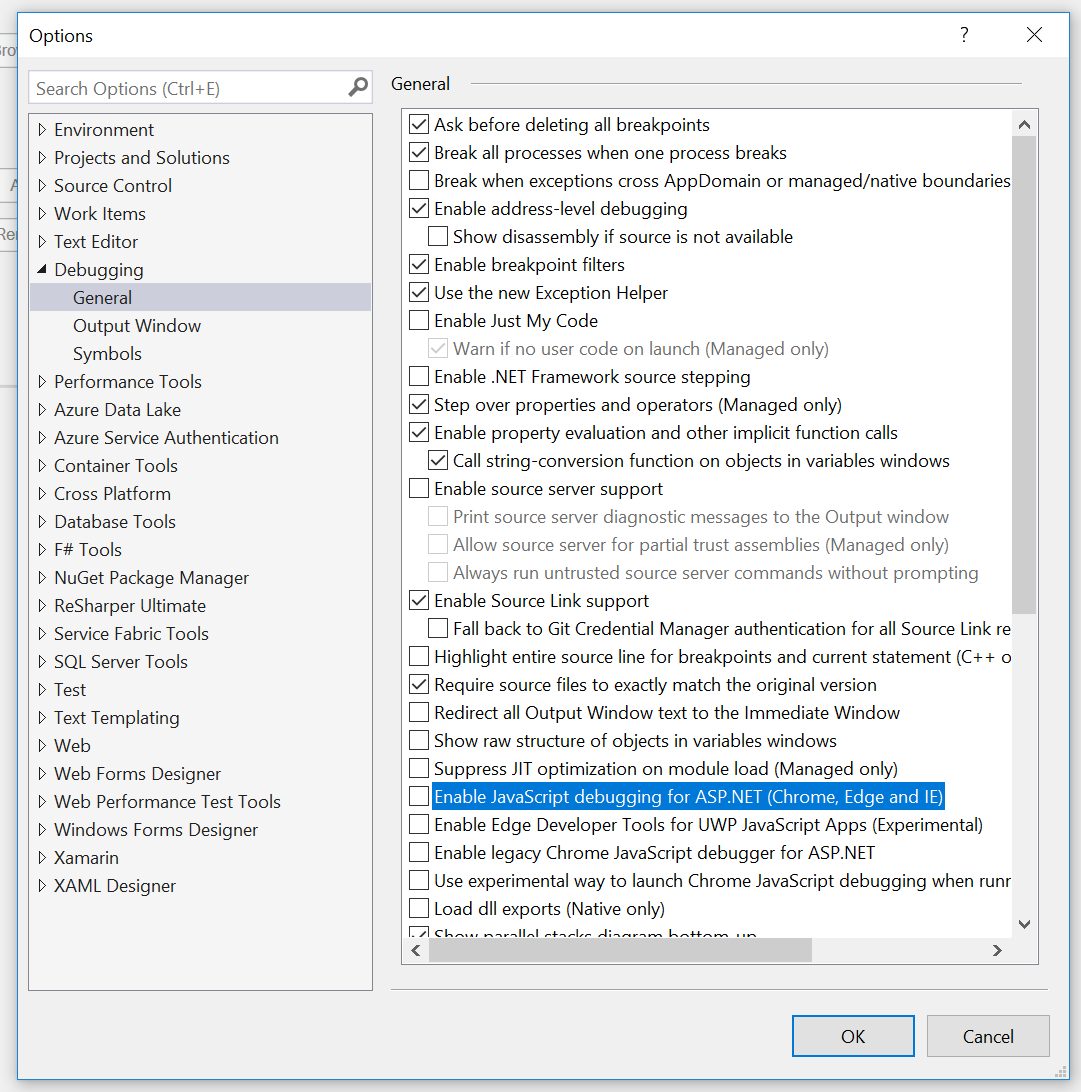Click the Cancel button
Screen dimensions: 1081x1092
tap(988, 1036)
